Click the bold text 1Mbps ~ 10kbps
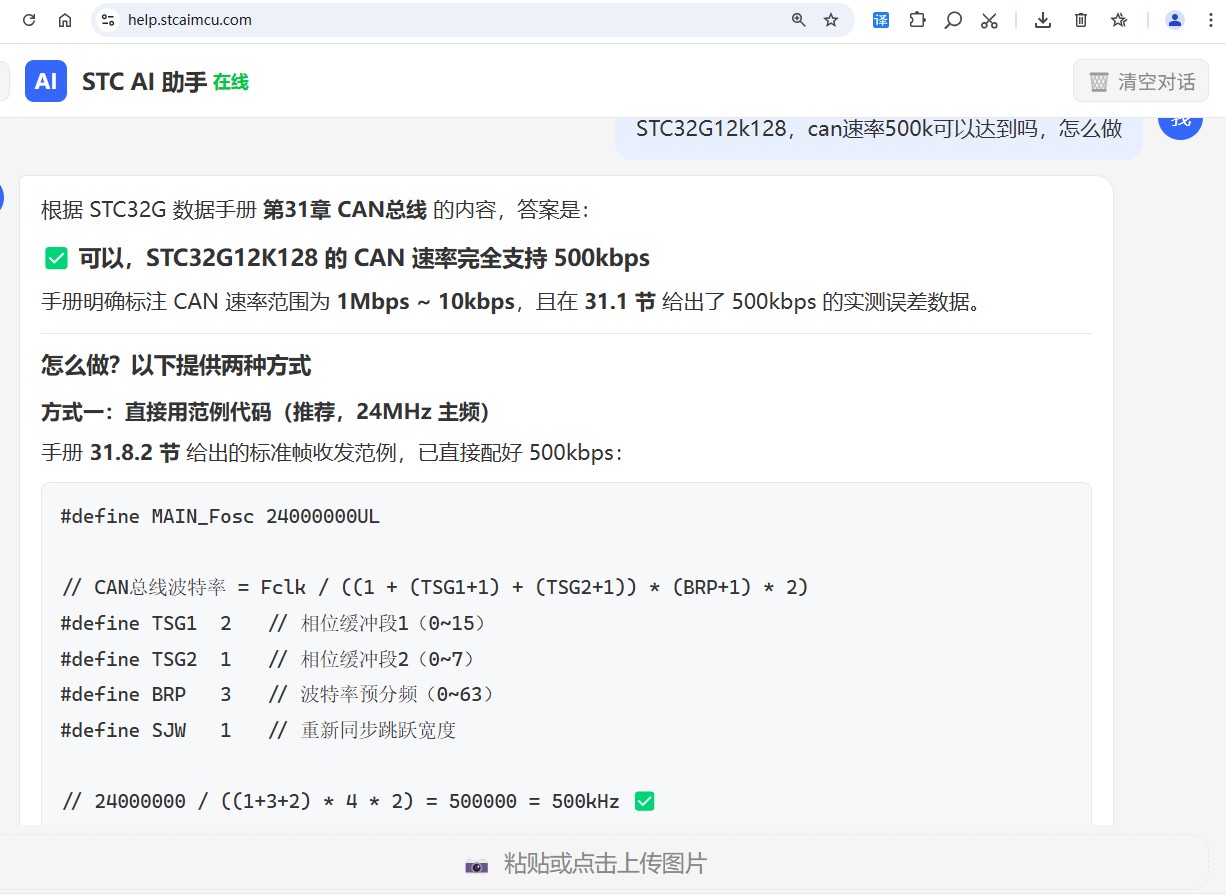 (x=425, y=302)
